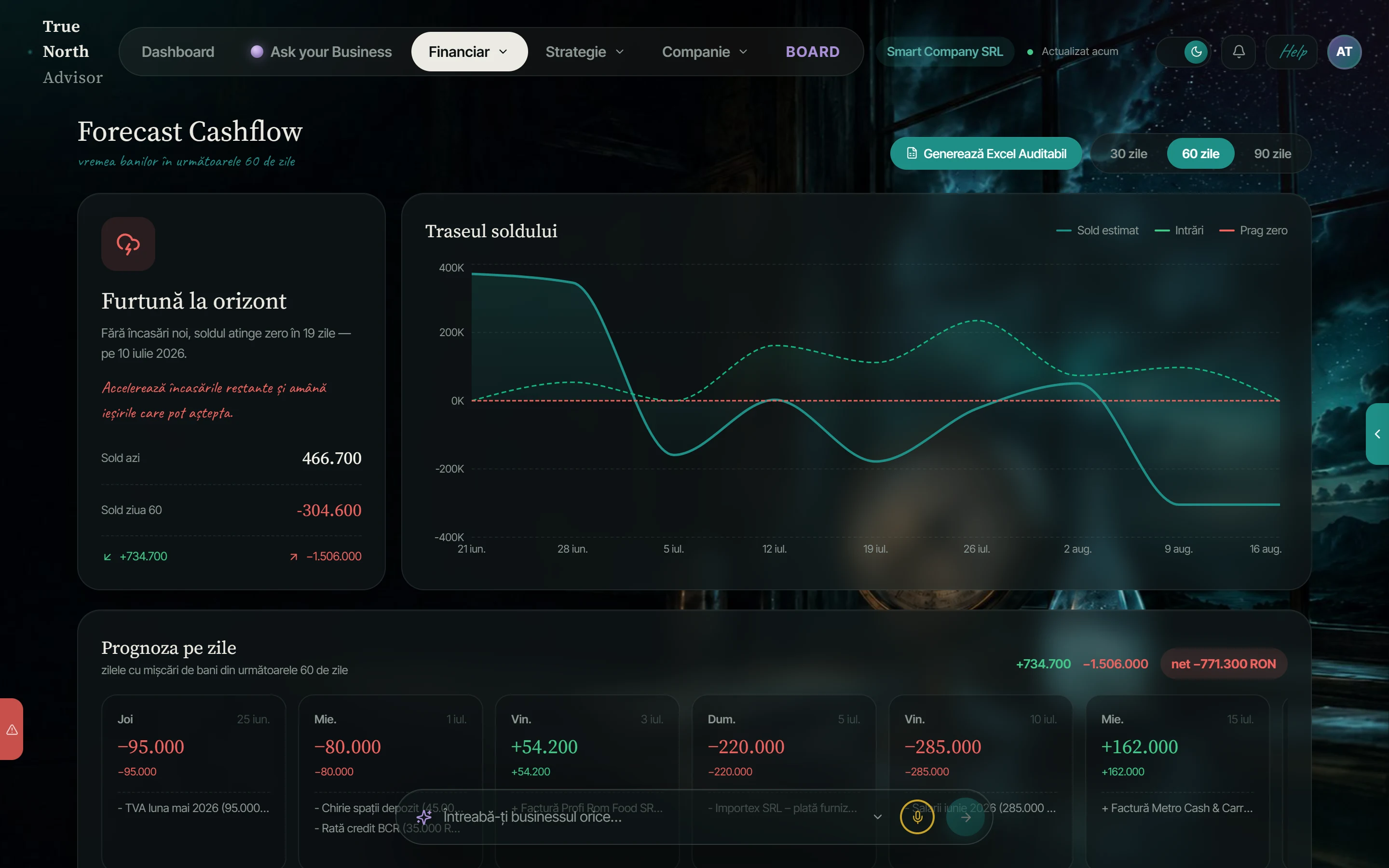Click the Actualizat acum status text

(1080, 52)
